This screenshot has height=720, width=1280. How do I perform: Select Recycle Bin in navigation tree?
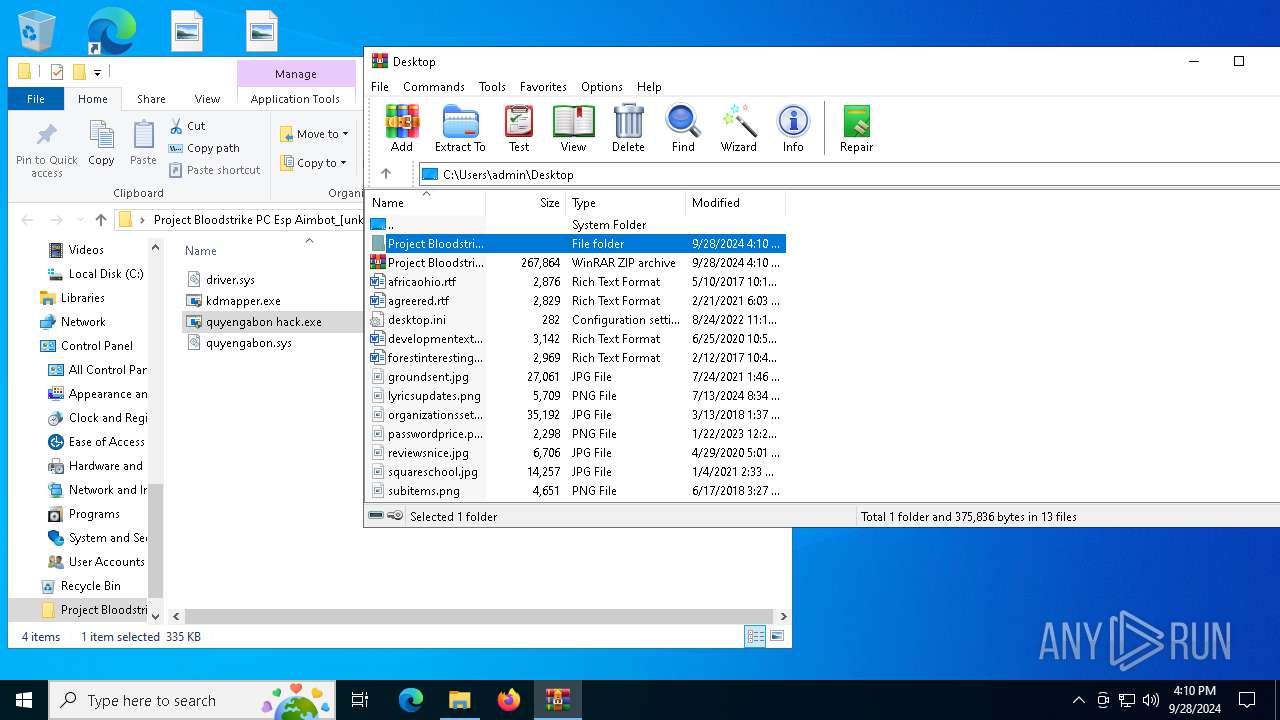click(x=90, y=586)
